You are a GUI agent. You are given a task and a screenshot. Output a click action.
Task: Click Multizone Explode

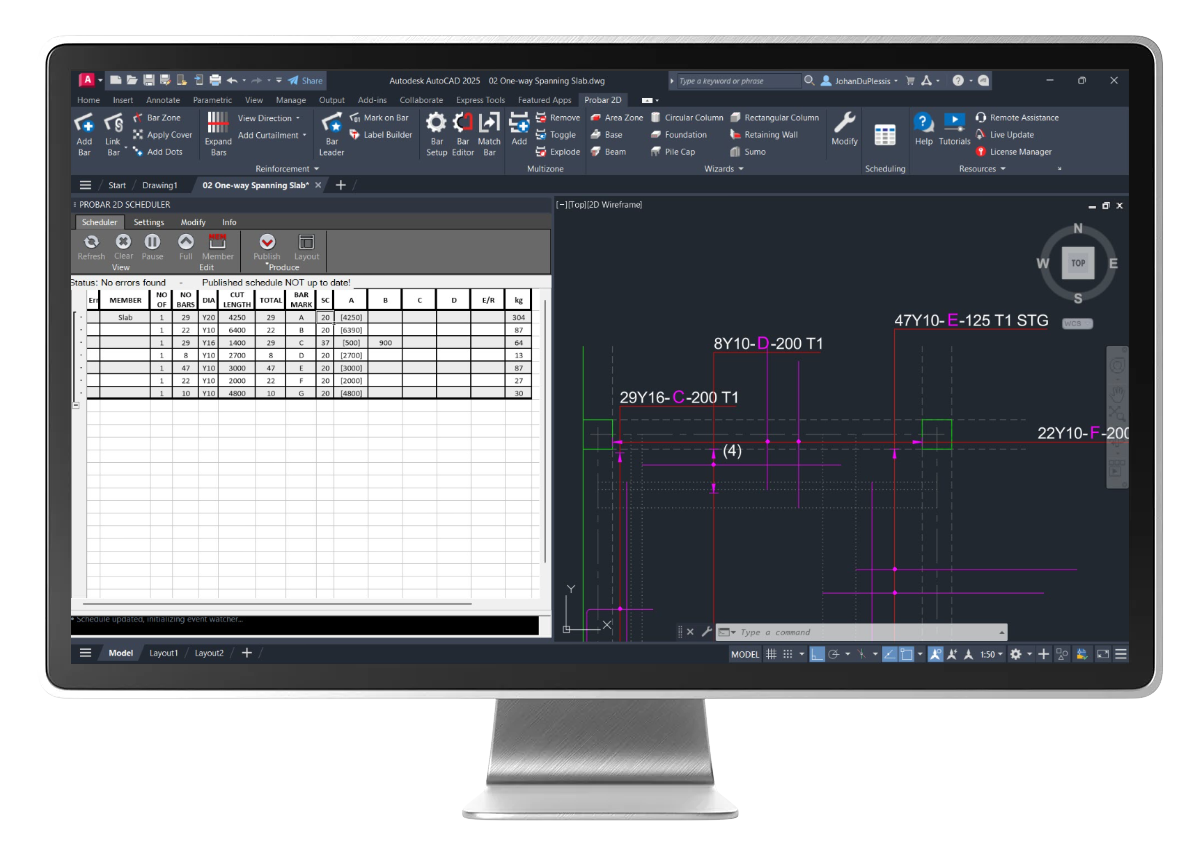click(557, 152)
